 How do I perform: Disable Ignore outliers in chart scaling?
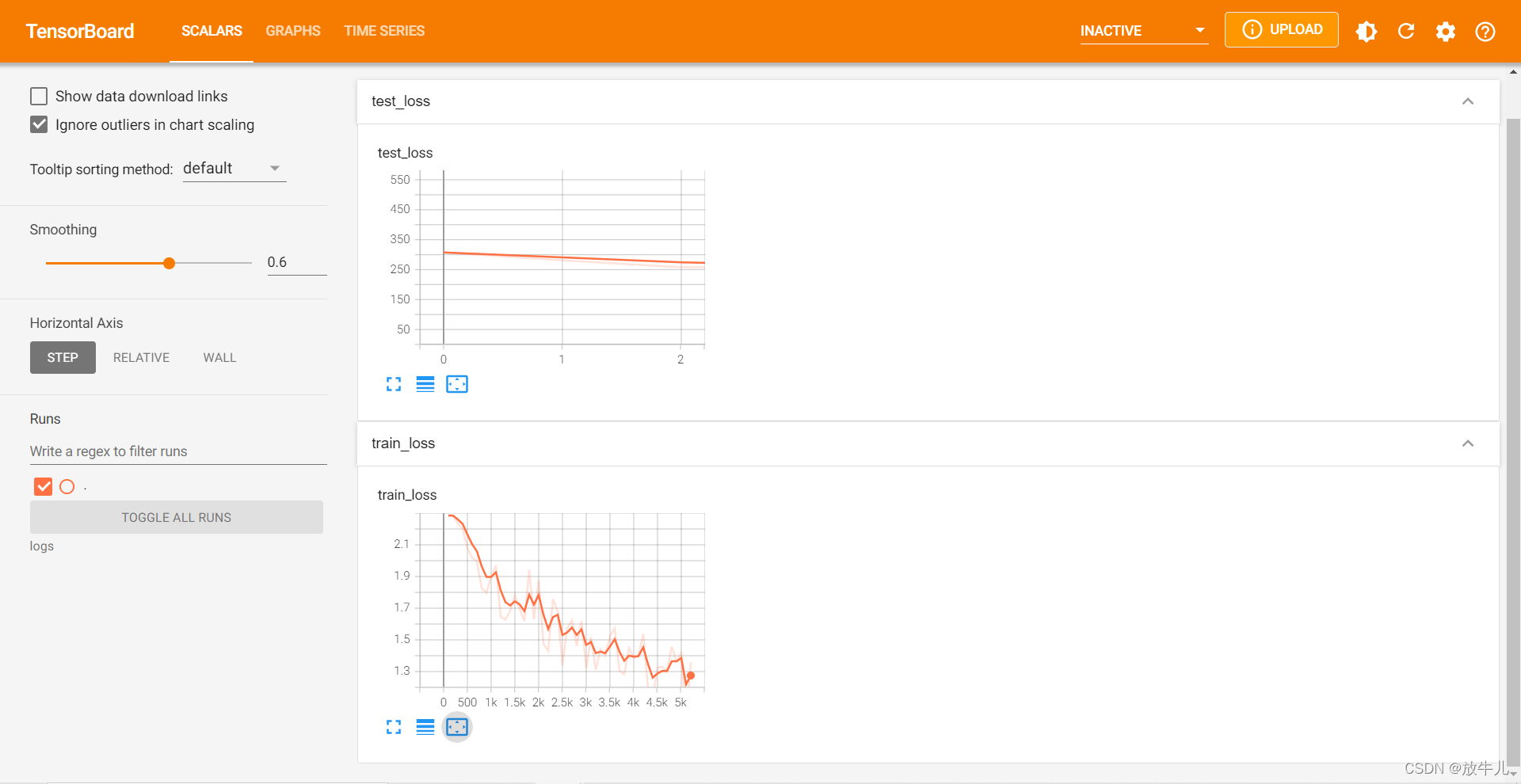38,124
